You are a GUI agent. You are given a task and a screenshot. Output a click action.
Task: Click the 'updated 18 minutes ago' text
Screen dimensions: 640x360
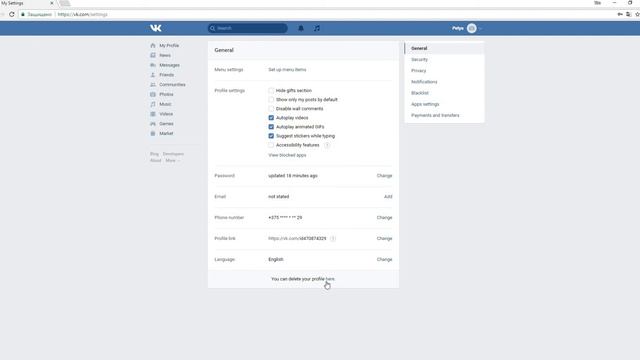coord(293,176)
